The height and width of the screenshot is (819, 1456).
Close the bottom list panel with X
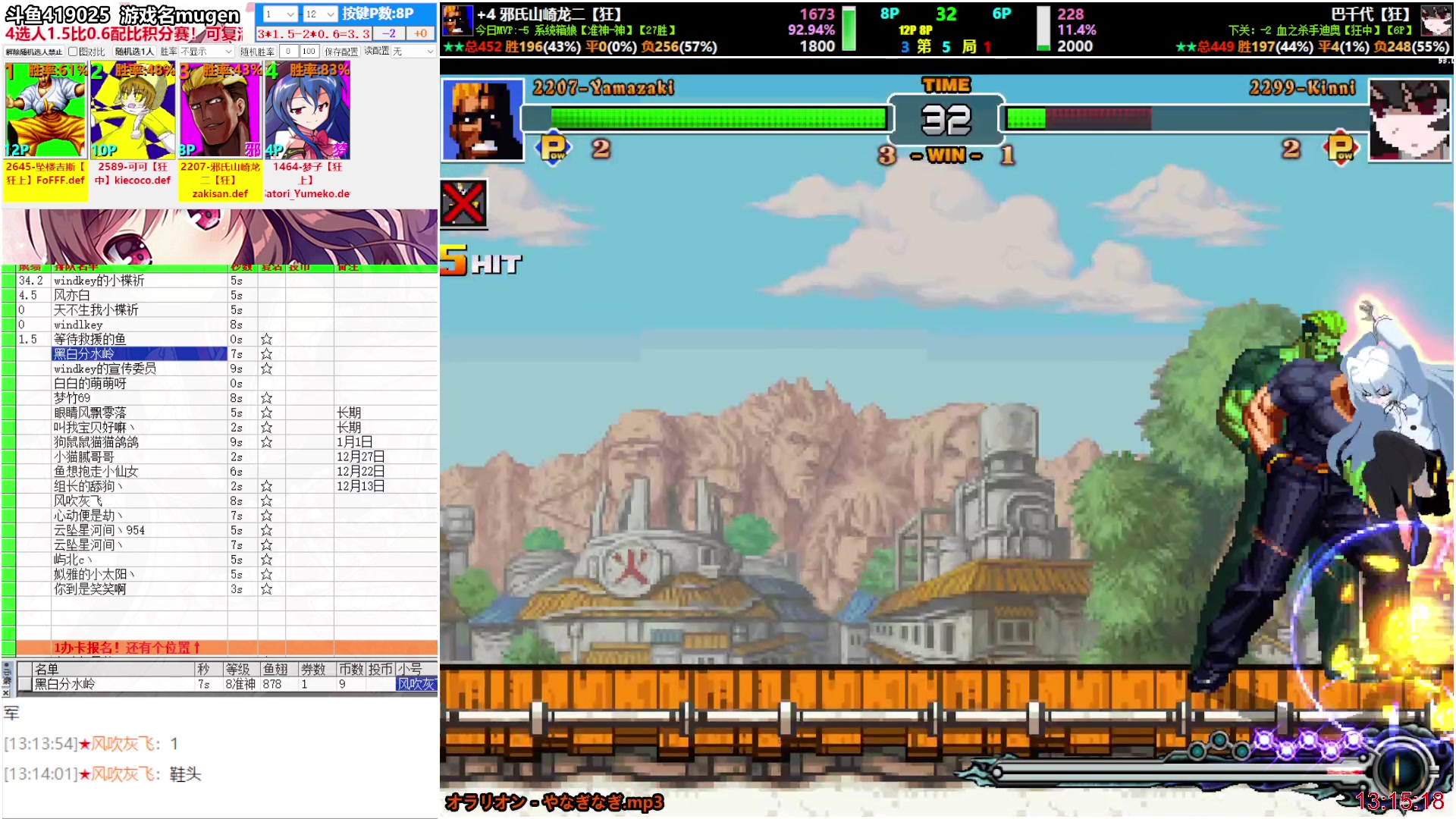7,692
